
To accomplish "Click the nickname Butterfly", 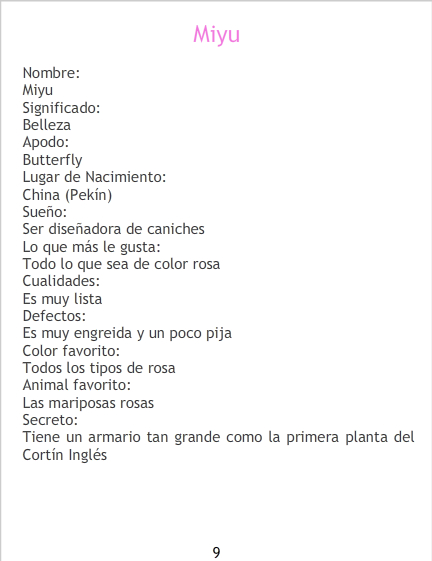I will 52,160.
